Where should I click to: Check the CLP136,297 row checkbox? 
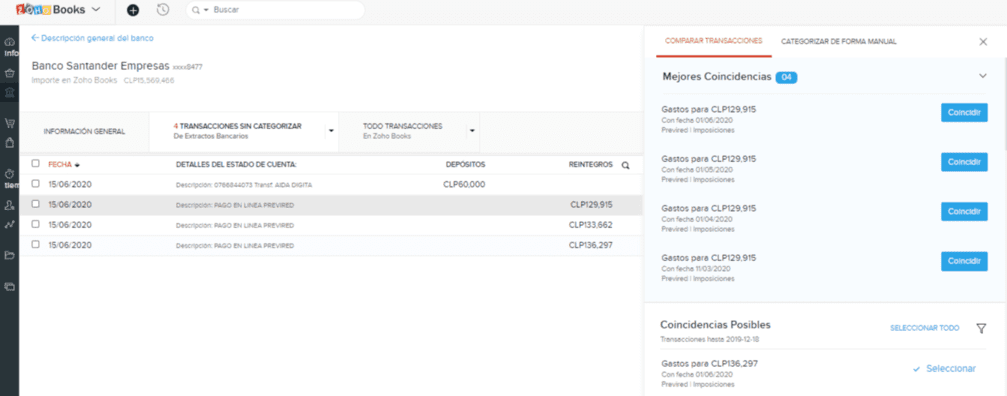35,244
